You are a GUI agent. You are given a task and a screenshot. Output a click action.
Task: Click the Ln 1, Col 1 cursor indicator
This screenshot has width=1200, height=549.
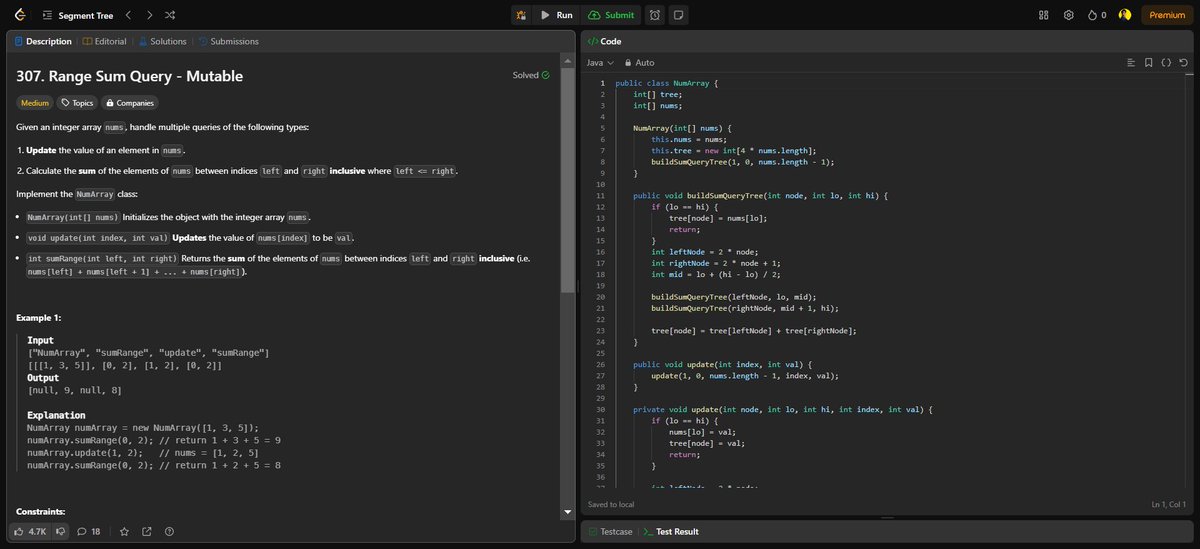click(1169, 504)
